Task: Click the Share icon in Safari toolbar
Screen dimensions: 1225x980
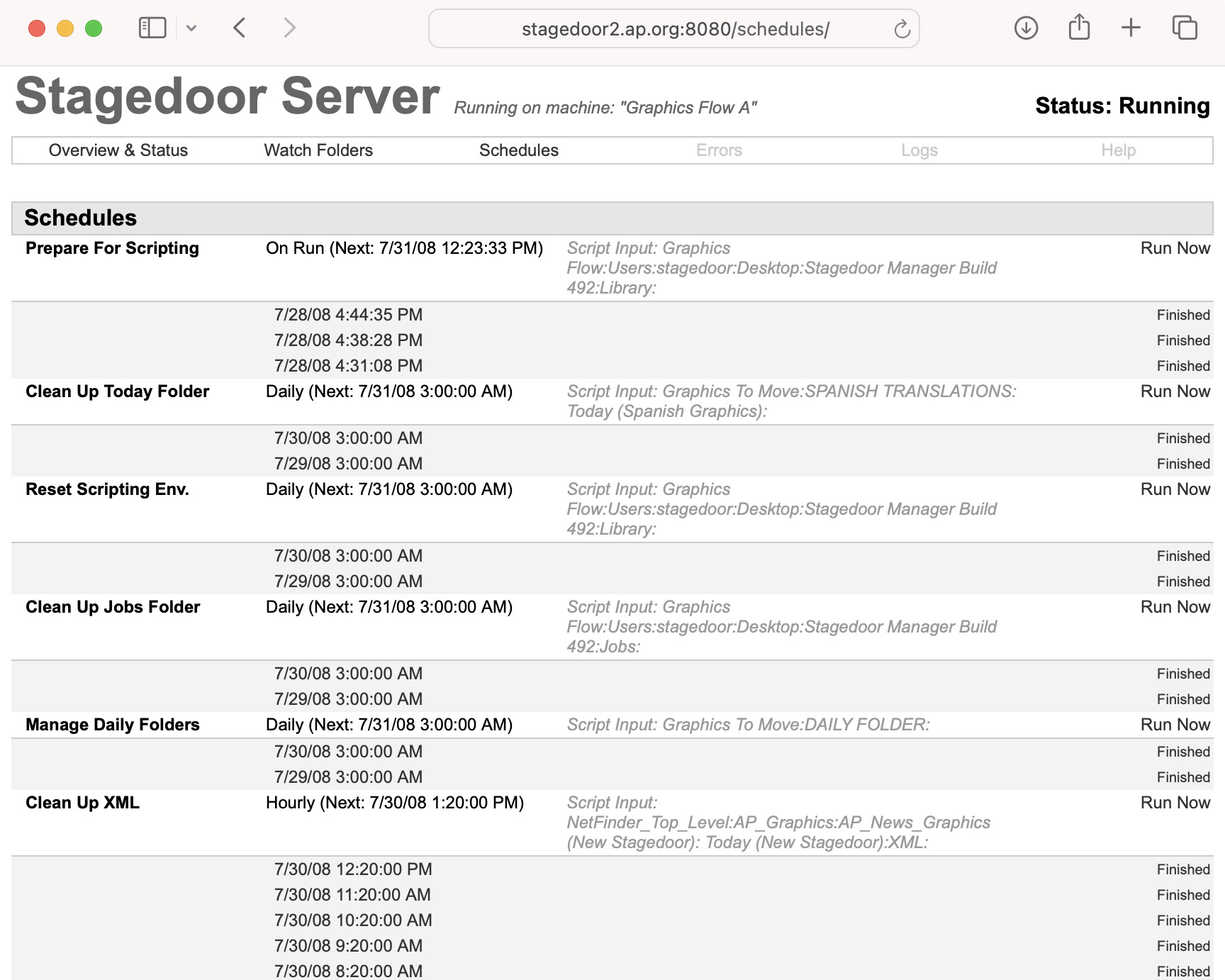Action: tap(1079, 27)
